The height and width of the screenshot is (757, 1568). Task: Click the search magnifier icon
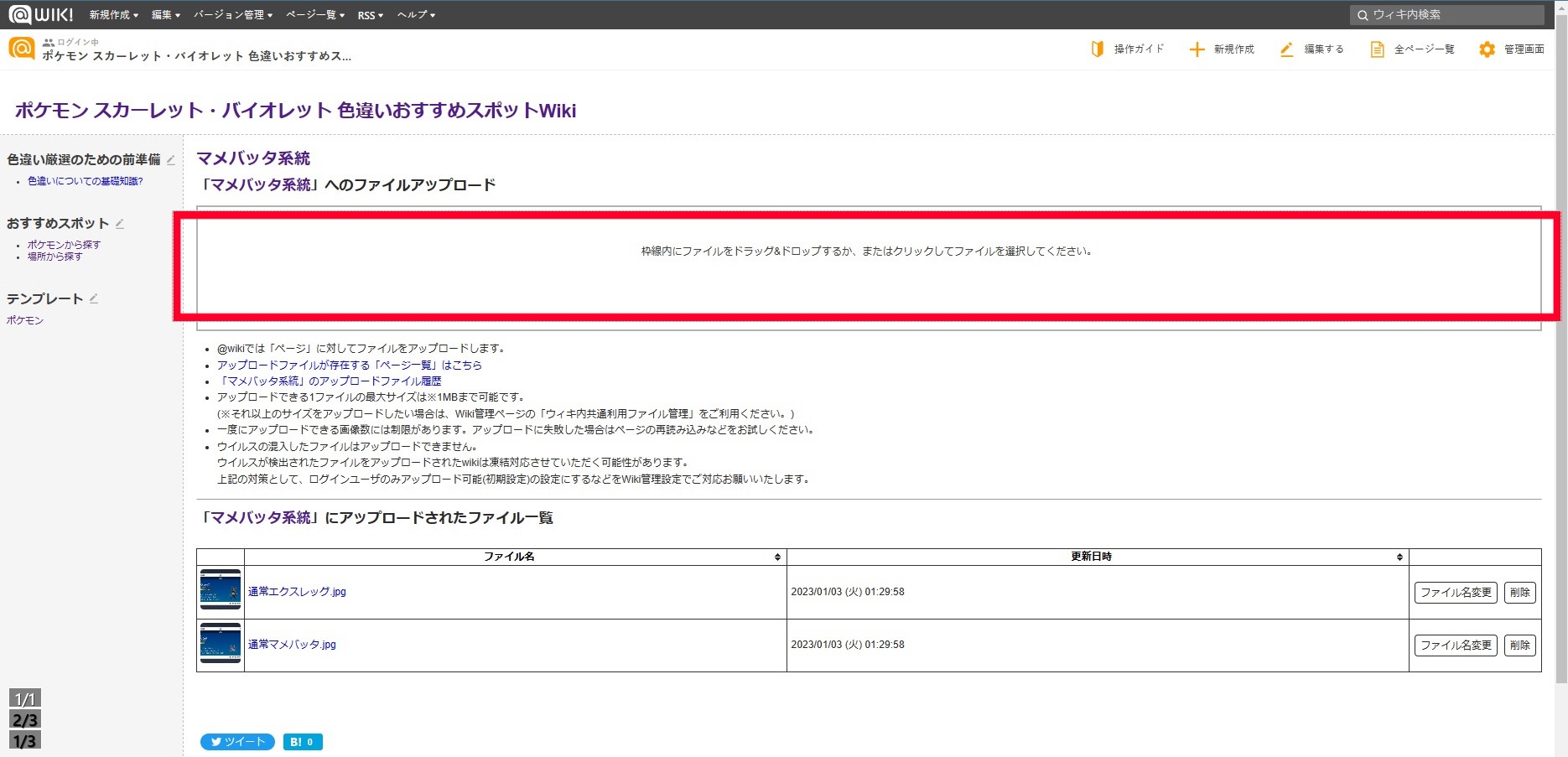tap(1363, 15)
